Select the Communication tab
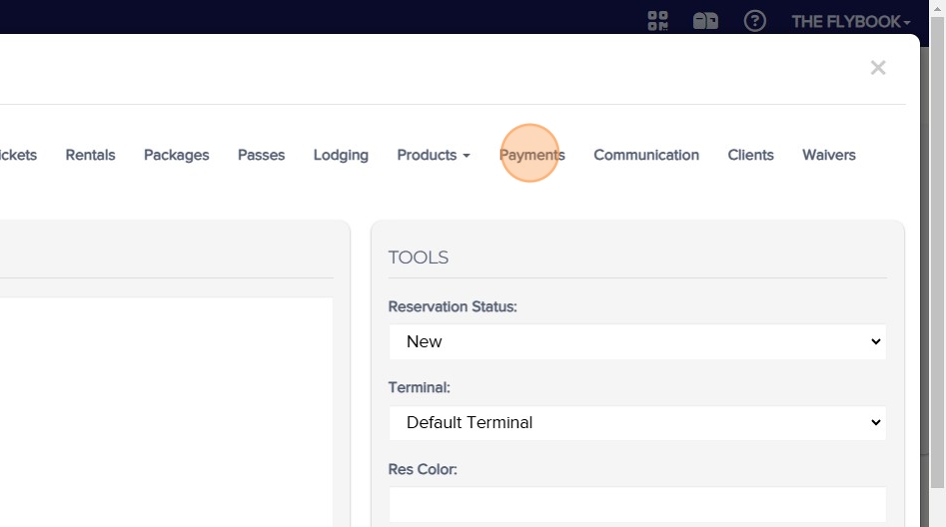This screenshot has width=946, height=527. 646,155
